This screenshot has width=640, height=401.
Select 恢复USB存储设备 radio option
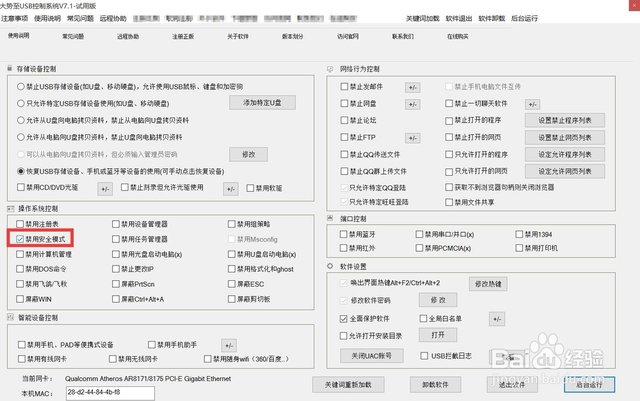(x=21, y=171)
